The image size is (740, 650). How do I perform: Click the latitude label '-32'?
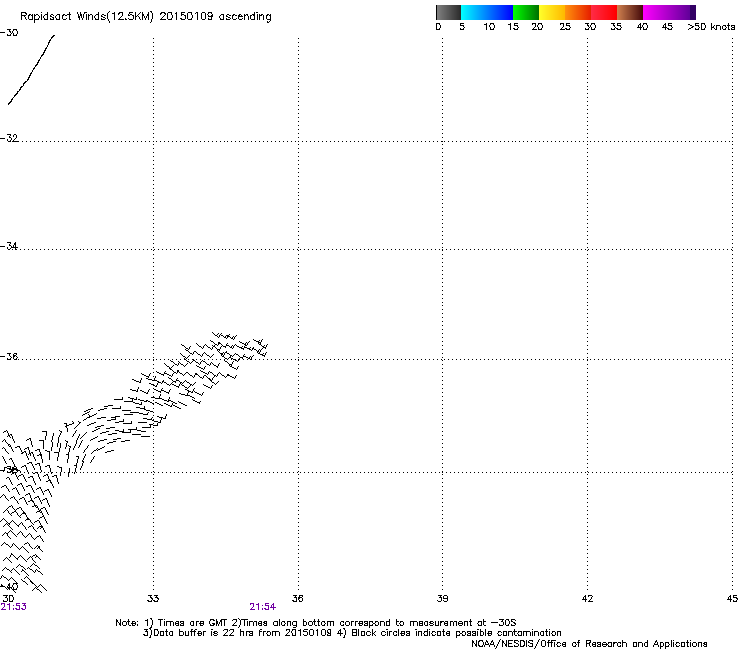click(x=9, y=138)
